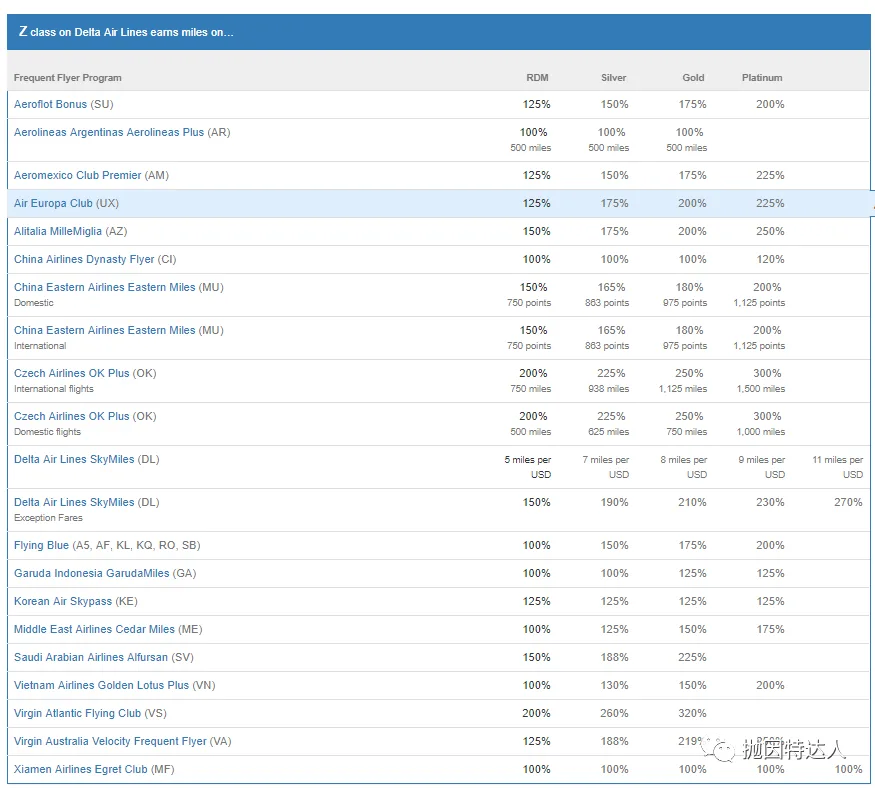Open Virgin Australia Velocity Frequent Flyer link
This screenshot has width=875, height=788.
110,741
